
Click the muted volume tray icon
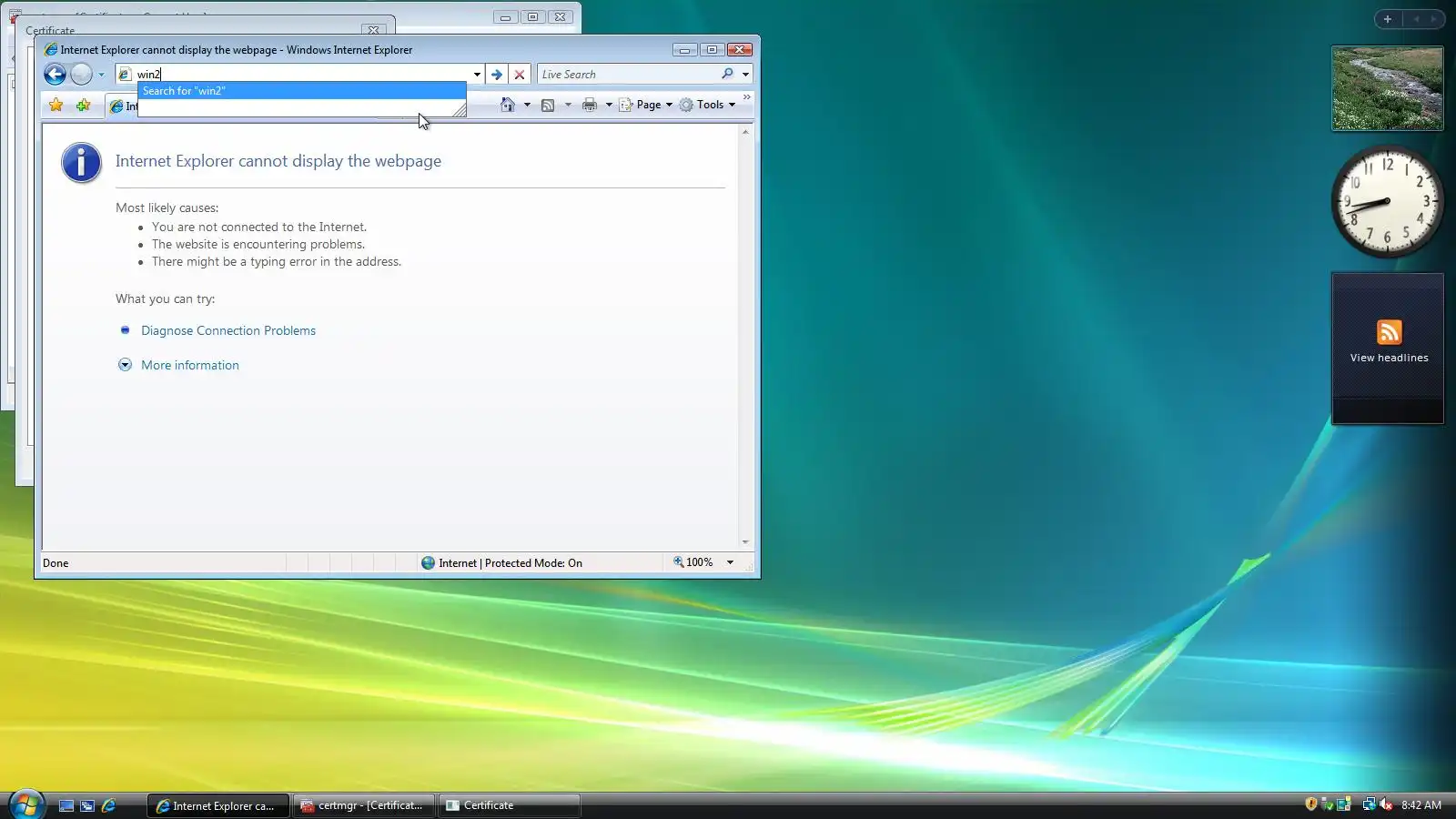click(1386, 804)
